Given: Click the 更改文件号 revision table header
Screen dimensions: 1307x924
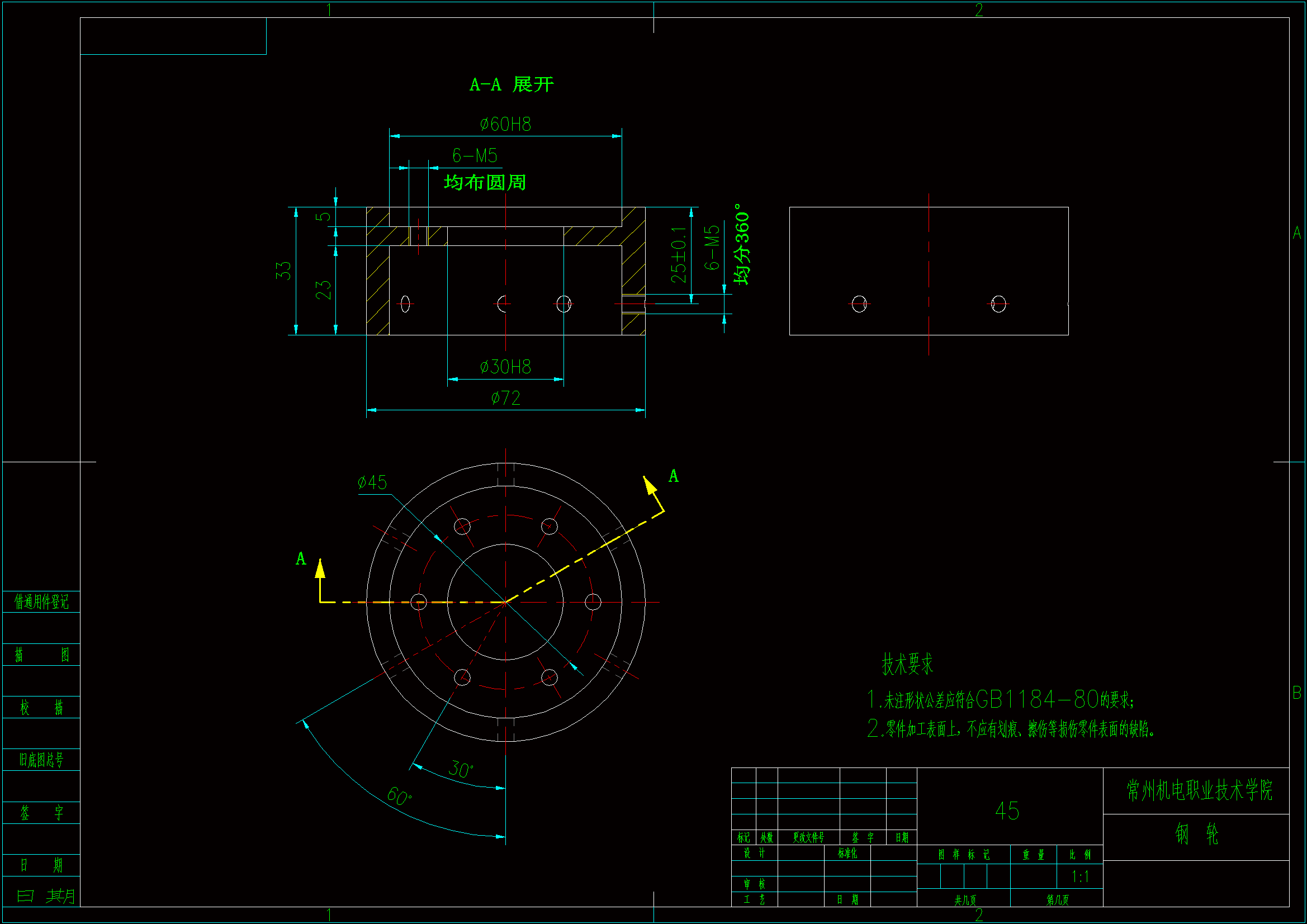Looking at the screenshot, I should (x=808, y=837).
